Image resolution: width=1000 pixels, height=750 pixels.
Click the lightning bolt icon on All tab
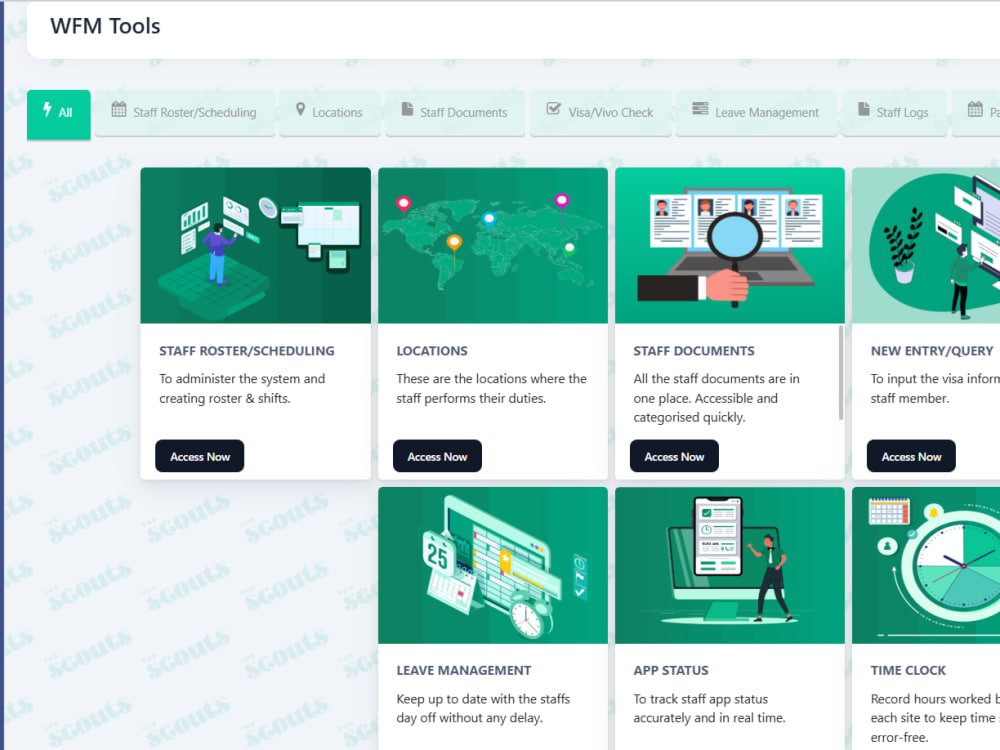click(47, 110)
